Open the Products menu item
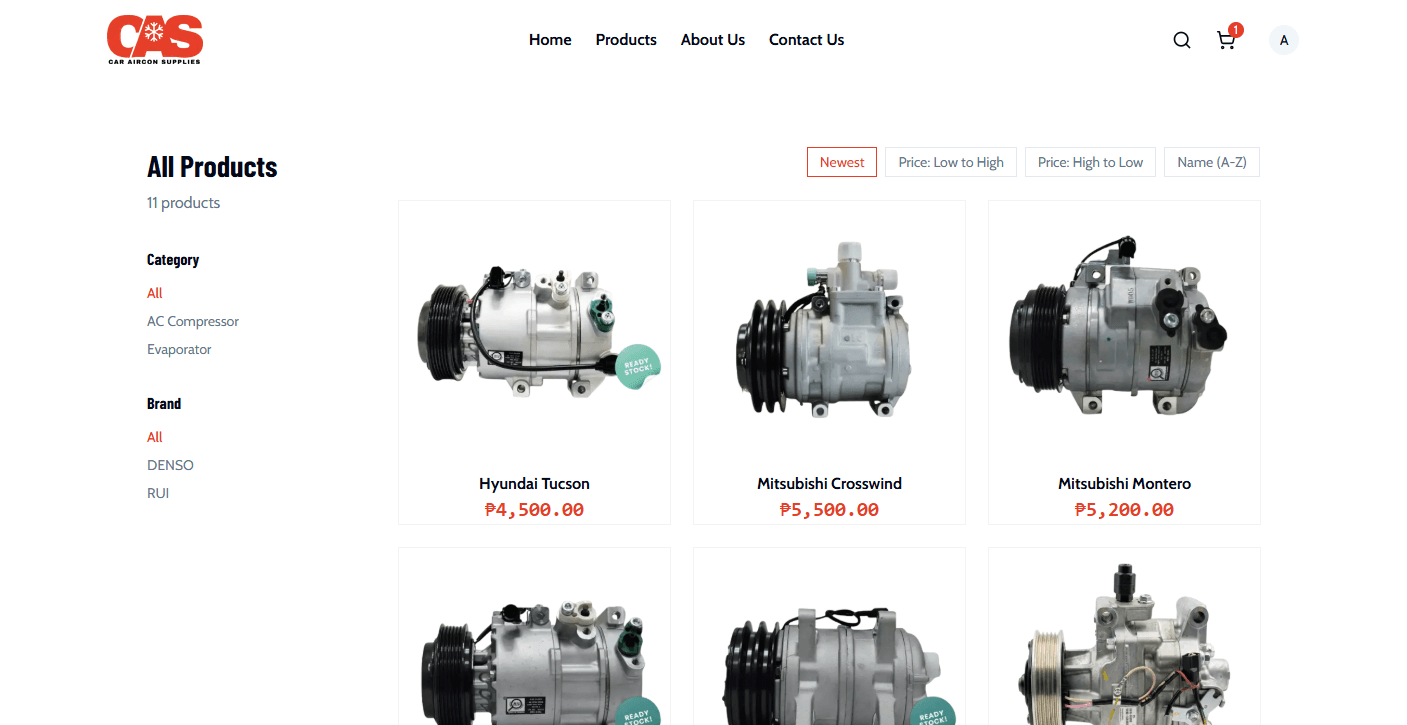Screen dimensions: 1407x725 point(626,40)
